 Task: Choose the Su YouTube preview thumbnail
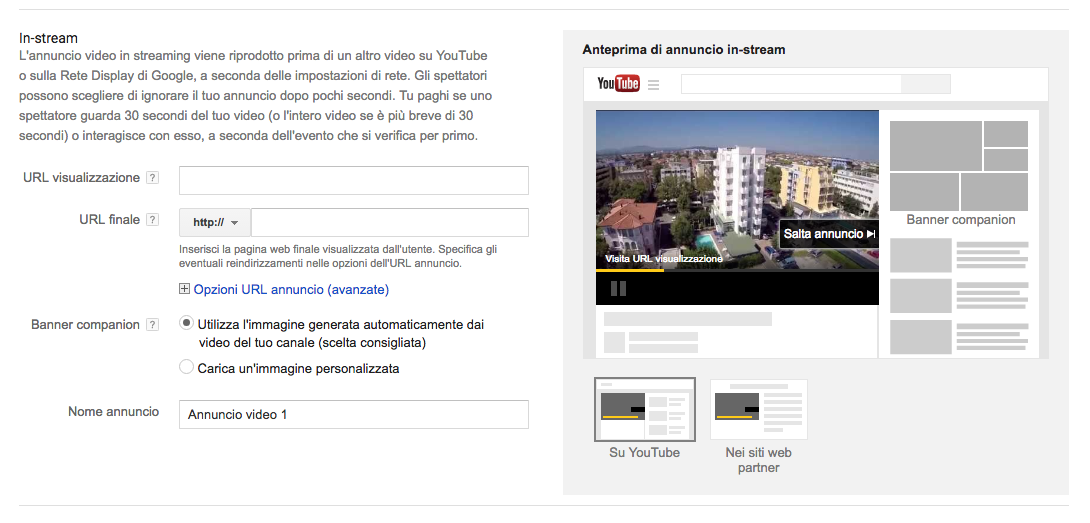coord(644,410)
